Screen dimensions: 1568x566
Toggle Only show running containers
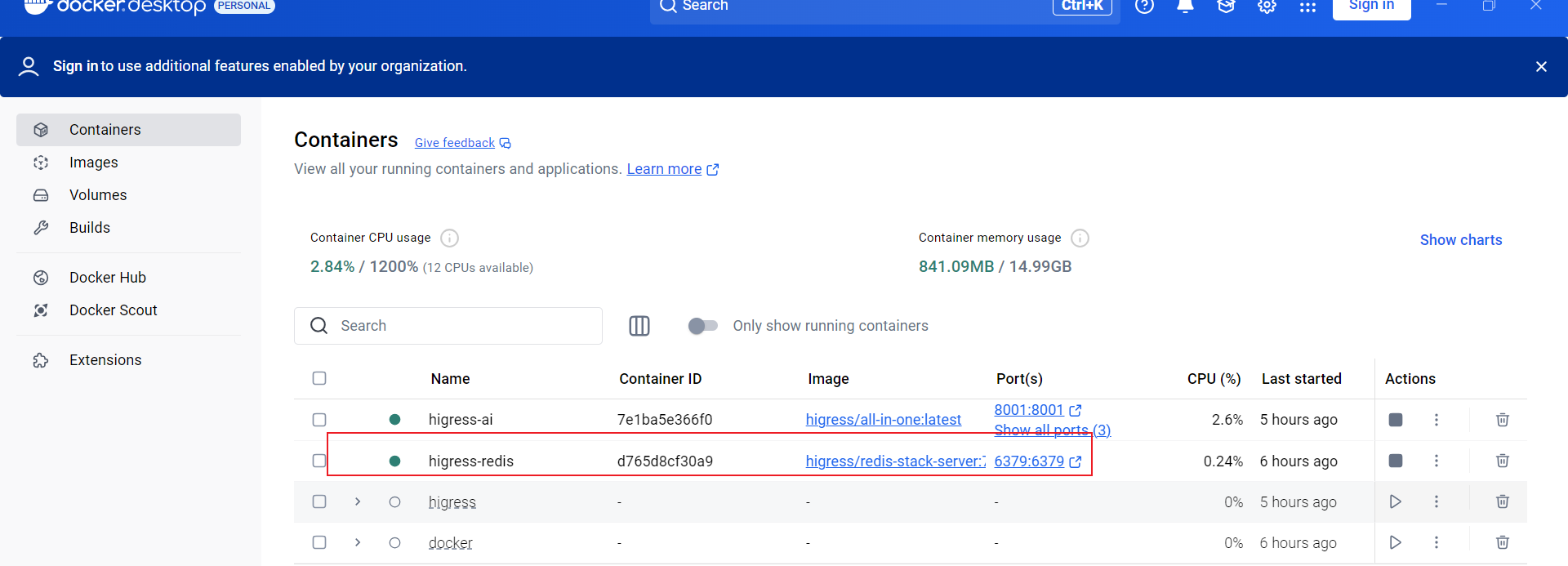702,326
